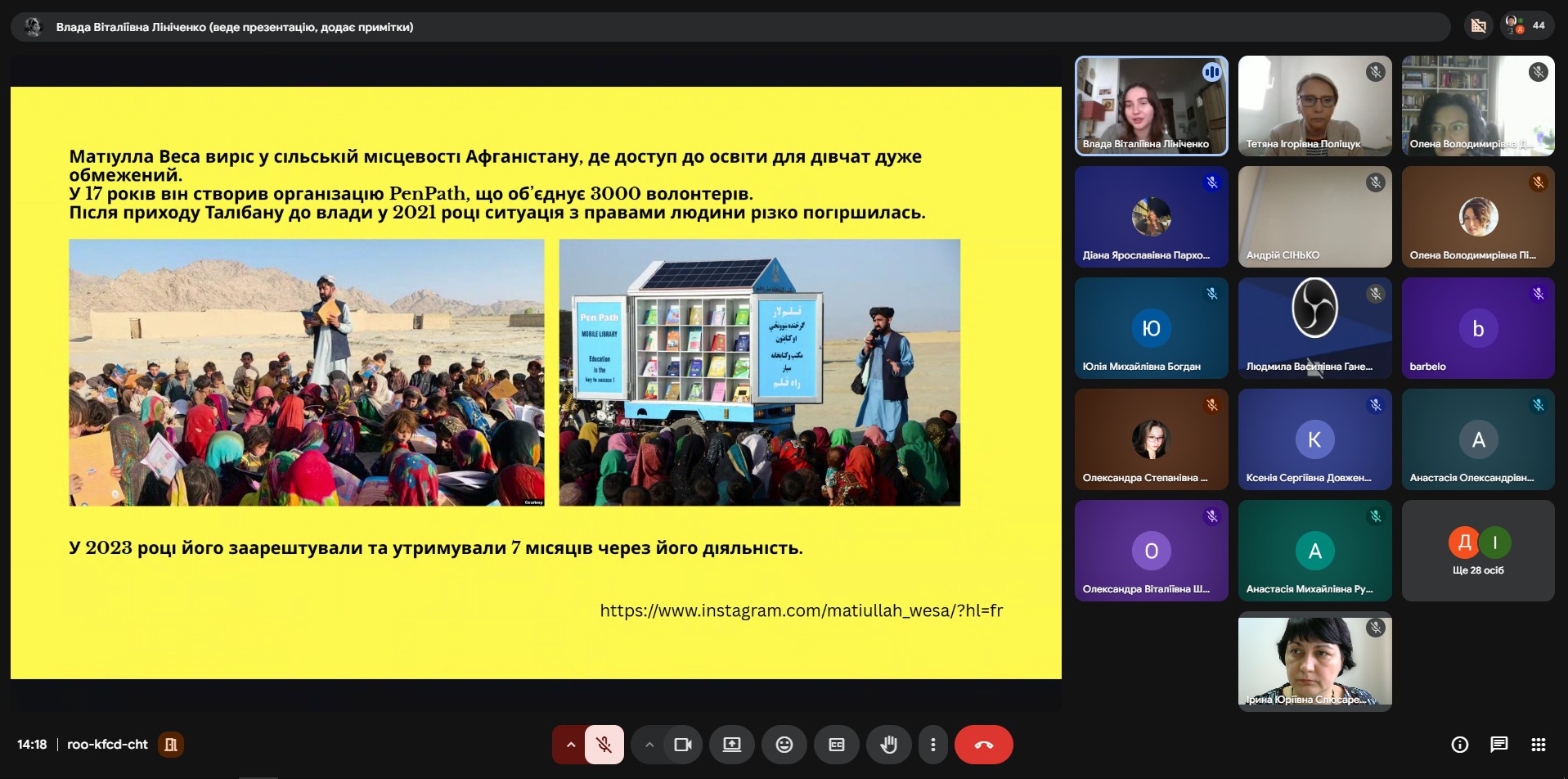The image size is (1568, 779).
Task: Open the "Ще 28 осіб" tile
Action: (x=1477, y=551)
